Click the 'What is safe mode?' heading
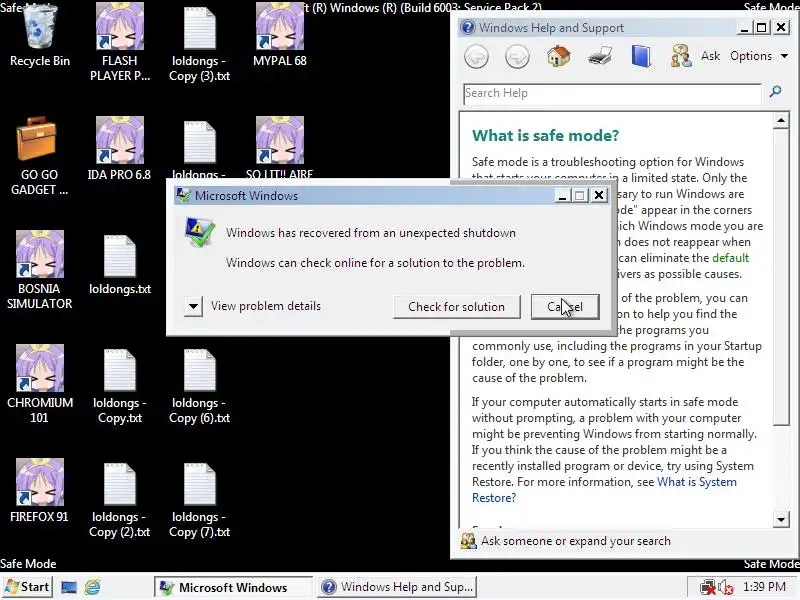 pos(545,135)
